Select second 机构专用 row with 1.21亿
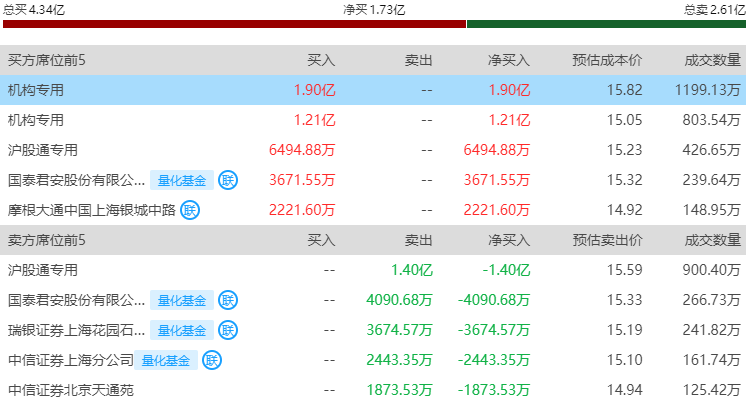 click(x=373, y=120)
